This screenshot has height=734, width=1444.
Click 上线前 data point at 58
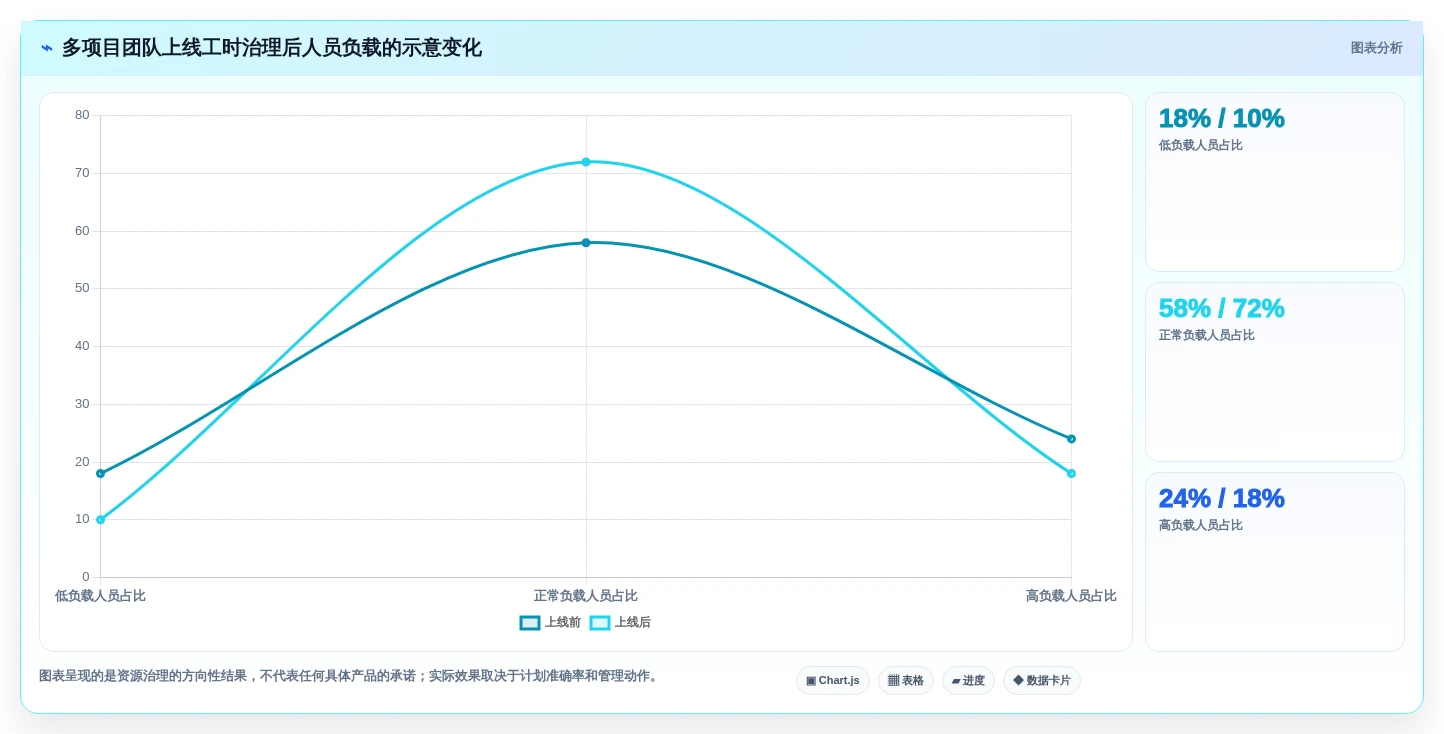pyautogui.click(x=586, y=243)
